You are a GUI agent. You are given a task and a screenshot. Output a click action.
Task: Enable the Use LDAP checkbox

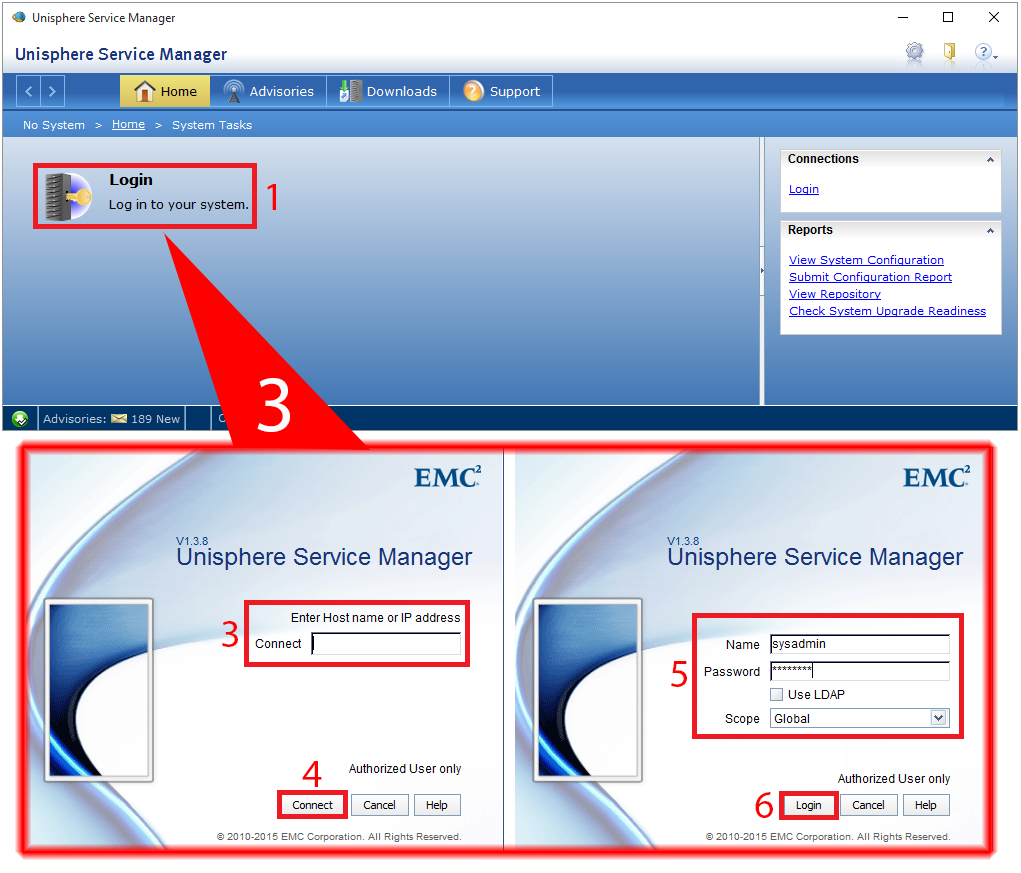tap(776, 694)
